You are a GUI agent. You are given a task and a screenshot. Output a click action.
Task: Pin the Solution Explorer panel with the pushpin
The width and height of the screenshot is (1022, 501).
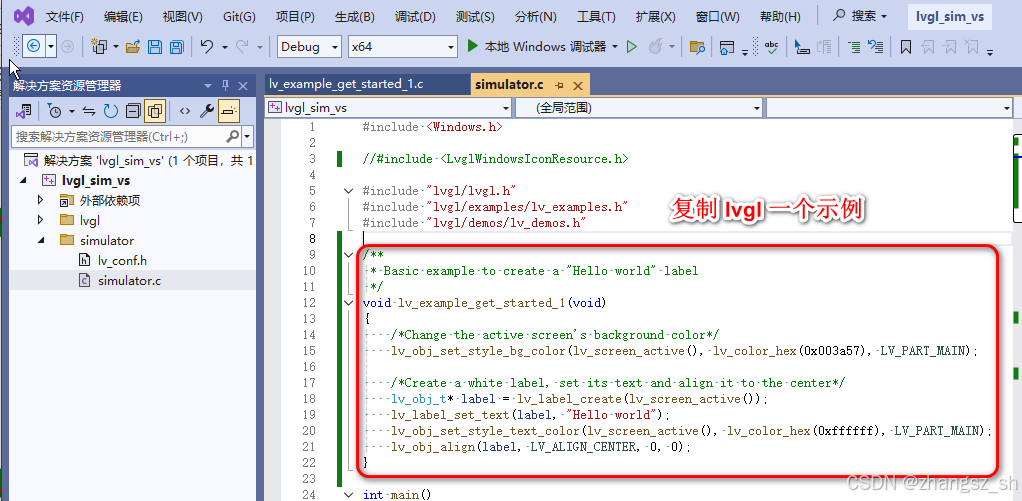tap(226, 85)
